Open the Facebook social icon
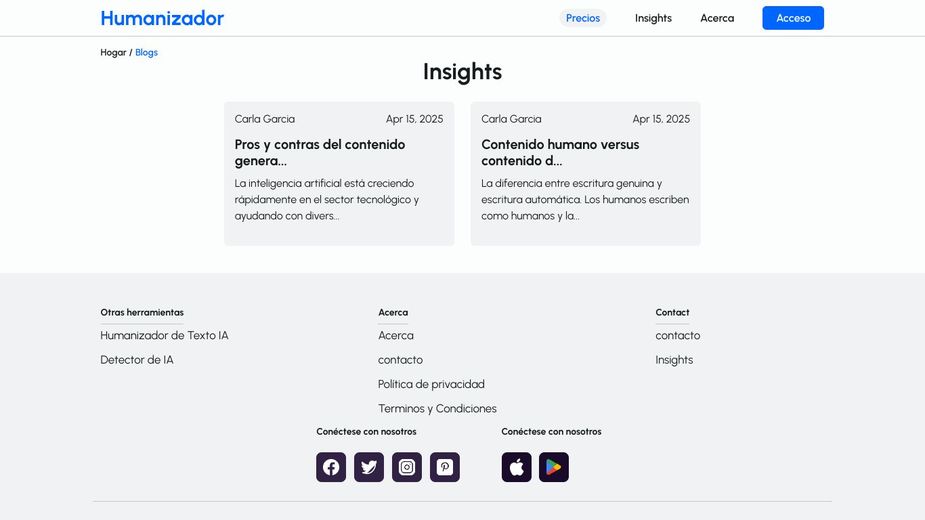The image size is (925, 520). pyautogui.click(x=331, y=467)
